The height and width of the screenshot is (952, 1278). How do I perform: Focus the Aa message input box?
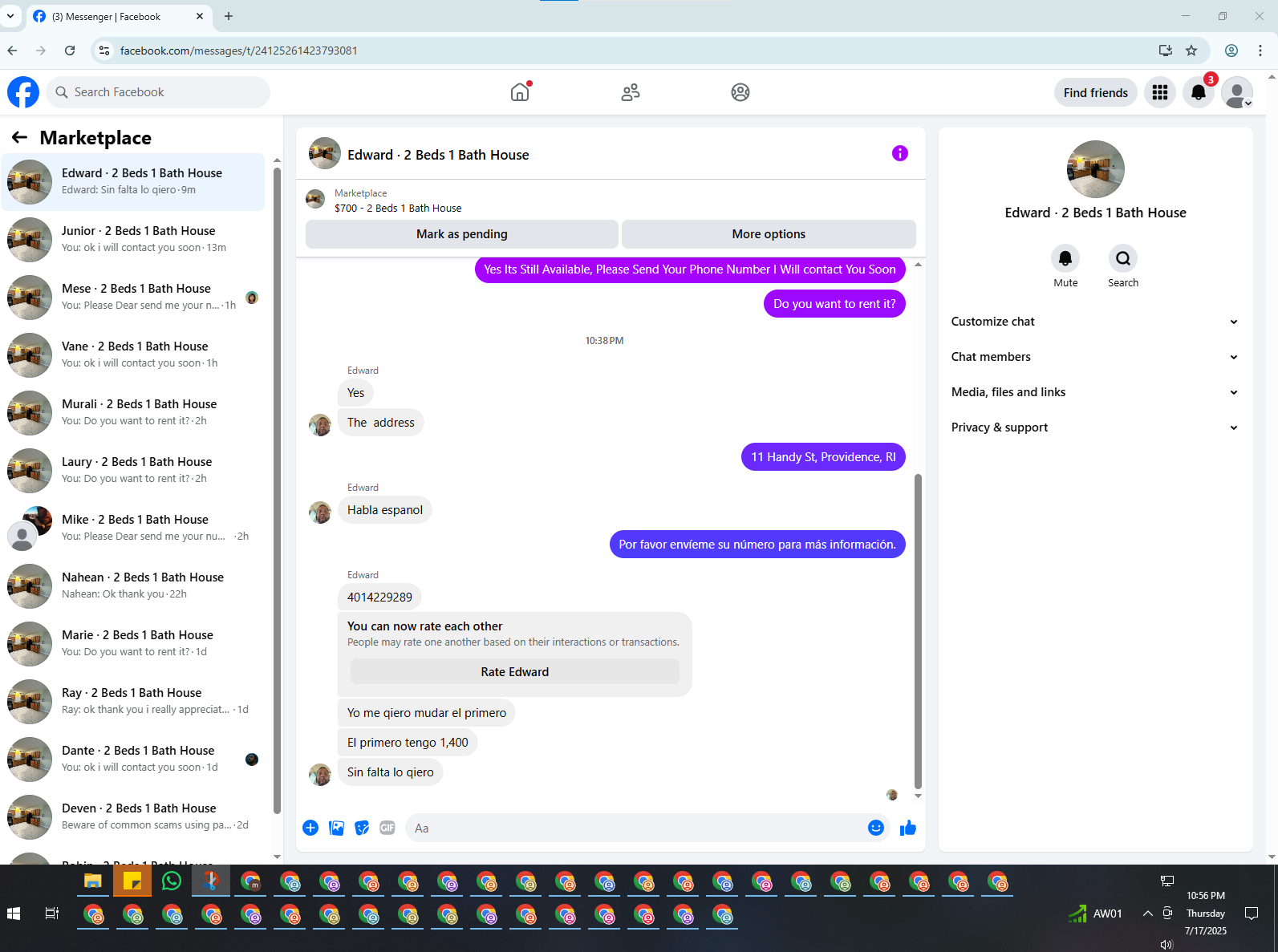tap(634, 828)
